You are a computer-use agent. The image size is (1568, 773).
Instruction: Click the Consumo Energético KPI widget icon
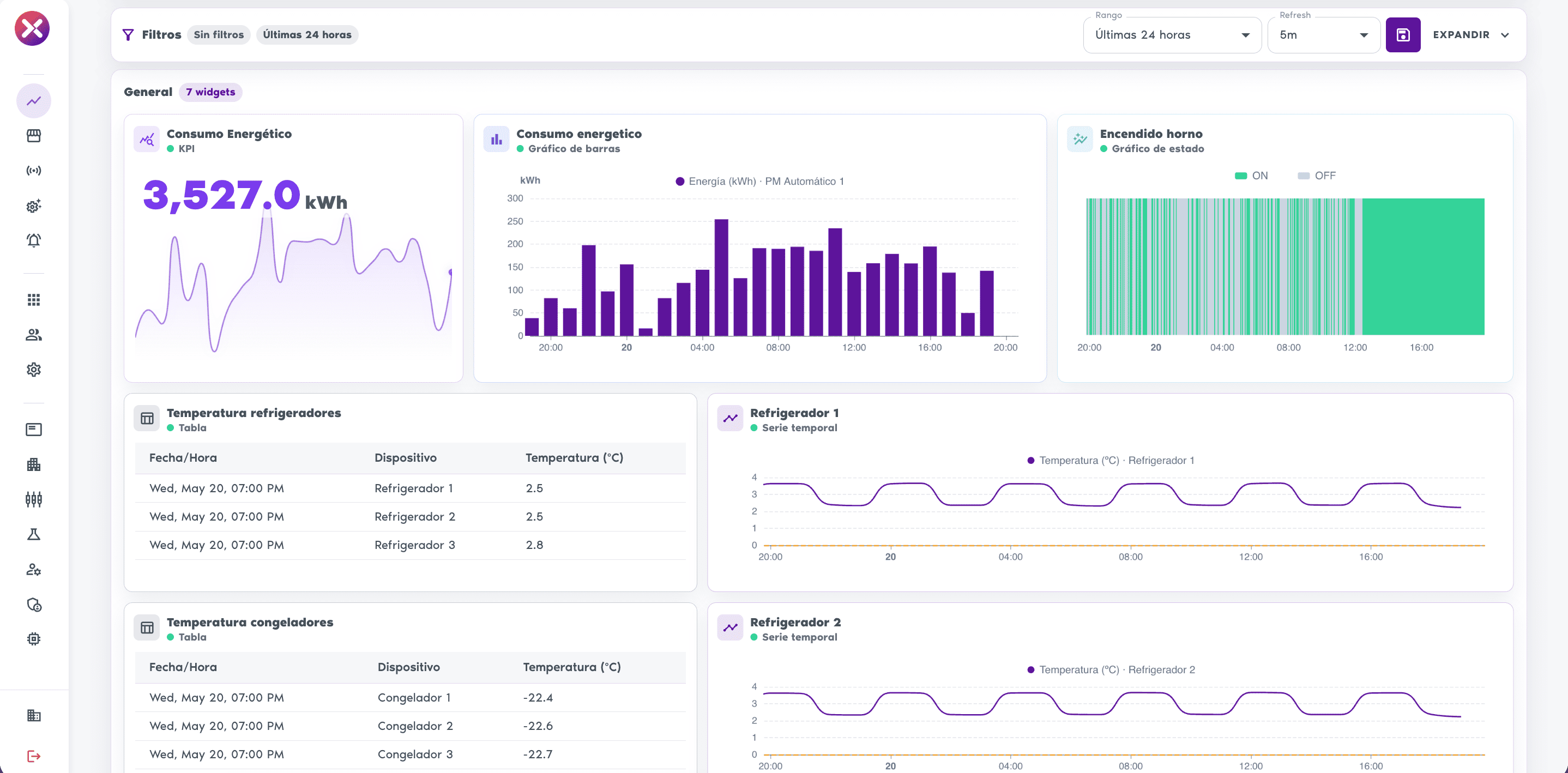click(x=147, y=140)
